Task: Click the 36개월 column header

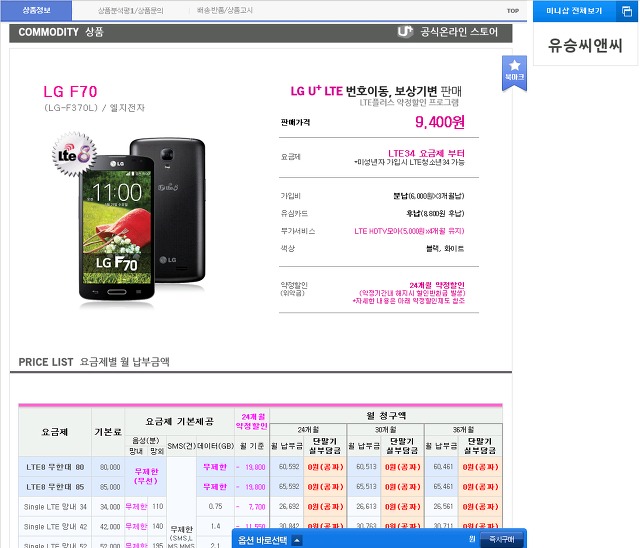Action: [x=463, y=429]
